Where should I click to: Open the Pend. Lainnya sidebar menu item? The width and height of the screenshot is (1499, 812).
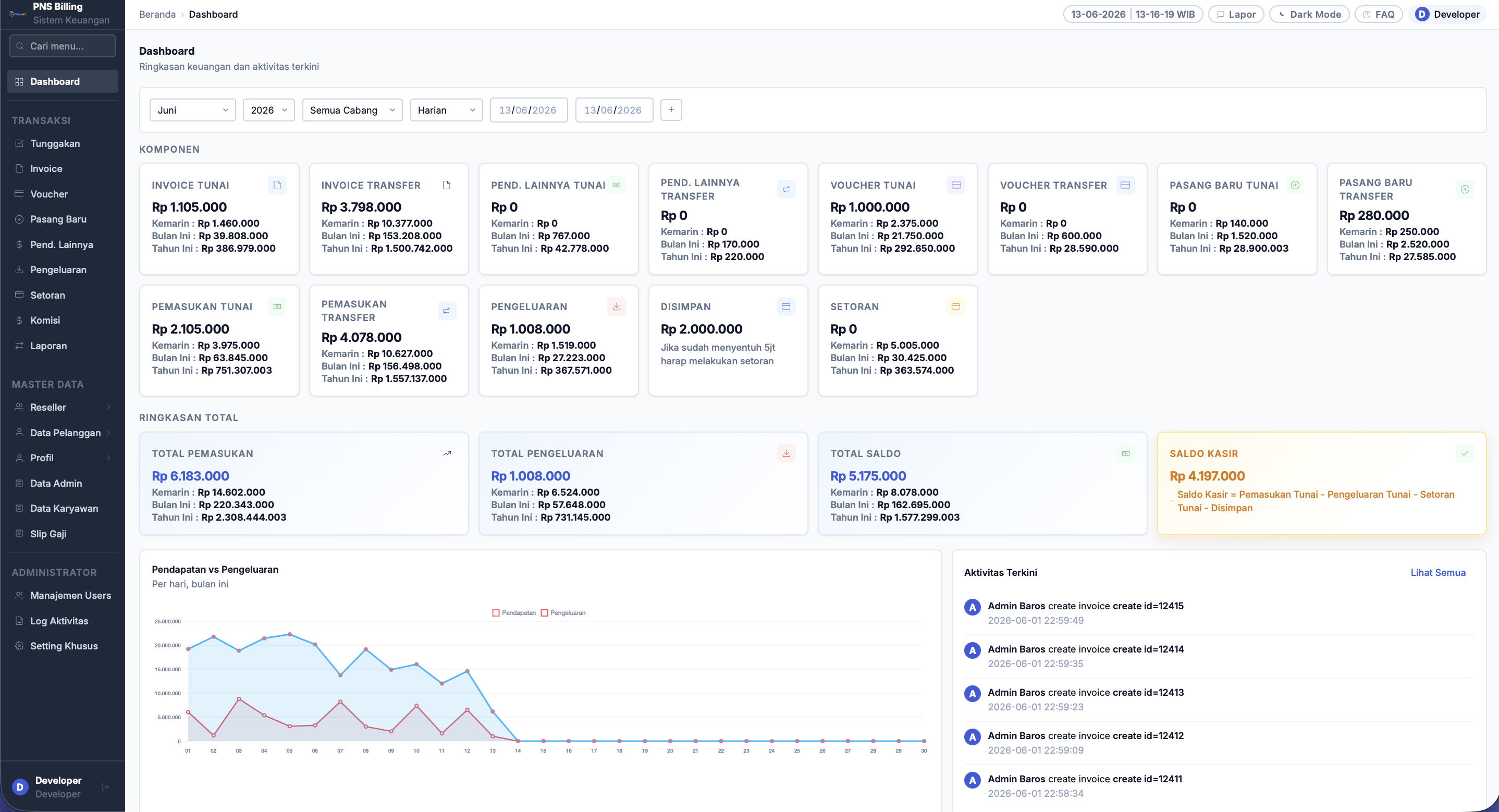pos(63,244)
